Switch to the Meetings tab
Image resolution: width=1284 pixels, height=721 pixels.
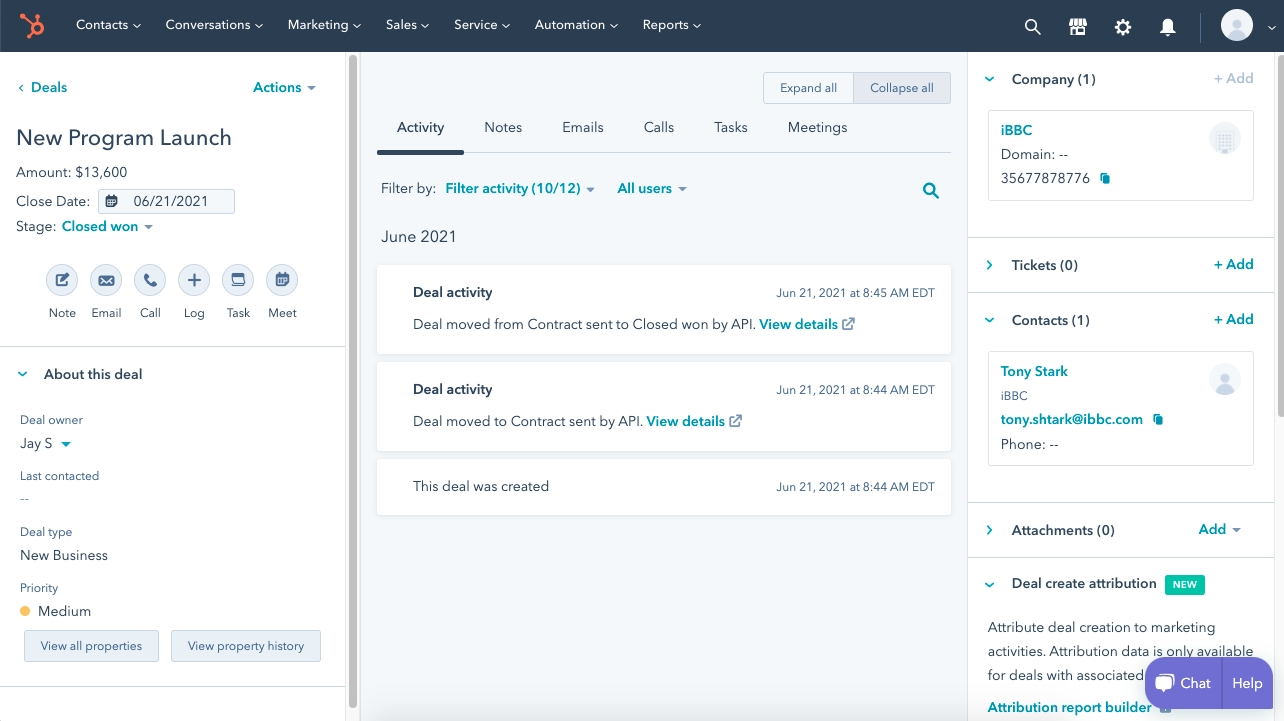[817, 128]
